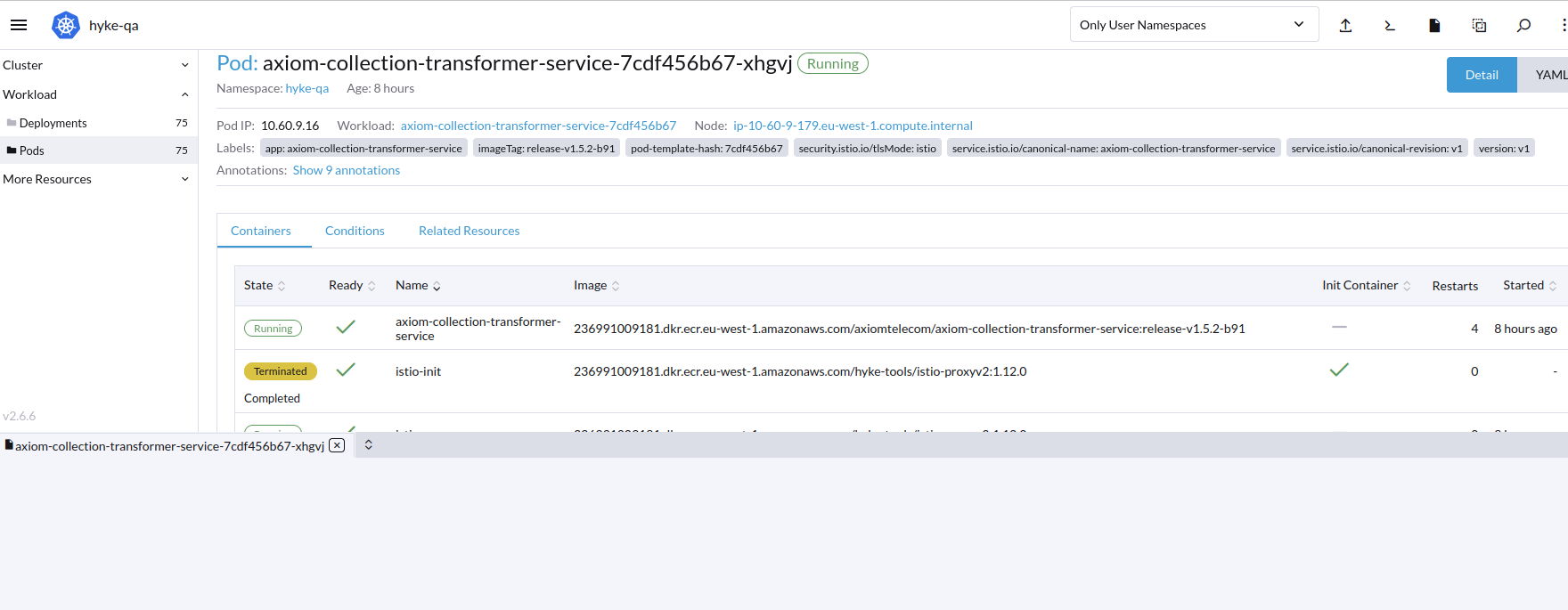Sort table by Init Container column
This screenshot has height=610, width=1568.
click(1366, 285)
